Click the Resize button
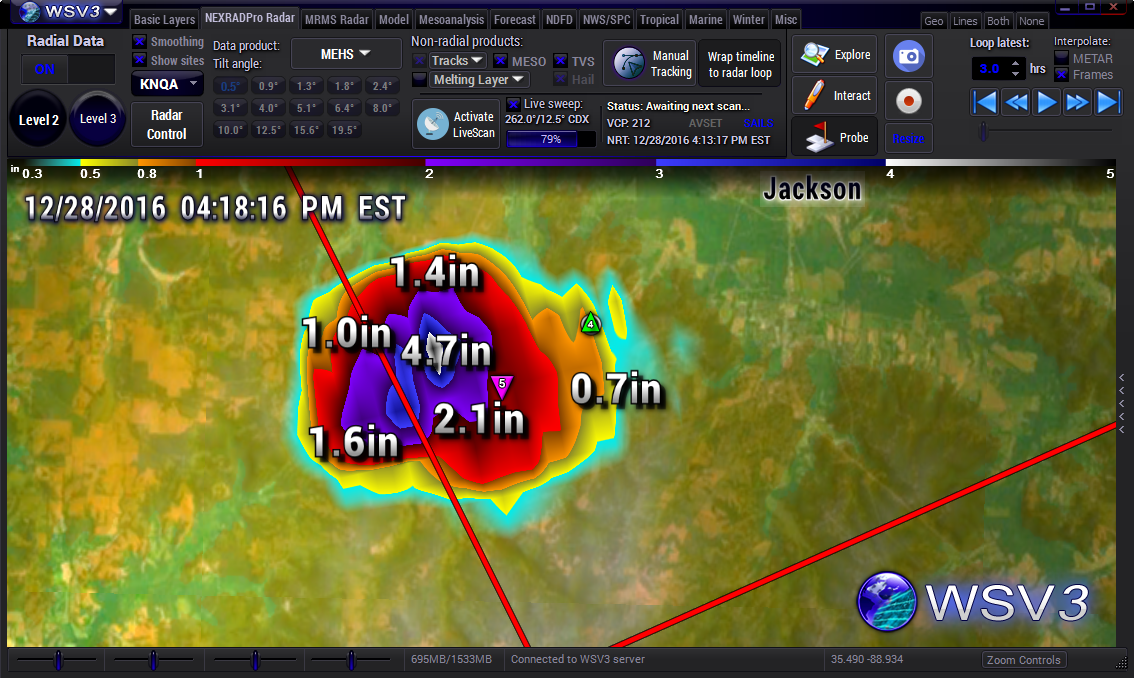1134x678 pixels. (908, 138)
